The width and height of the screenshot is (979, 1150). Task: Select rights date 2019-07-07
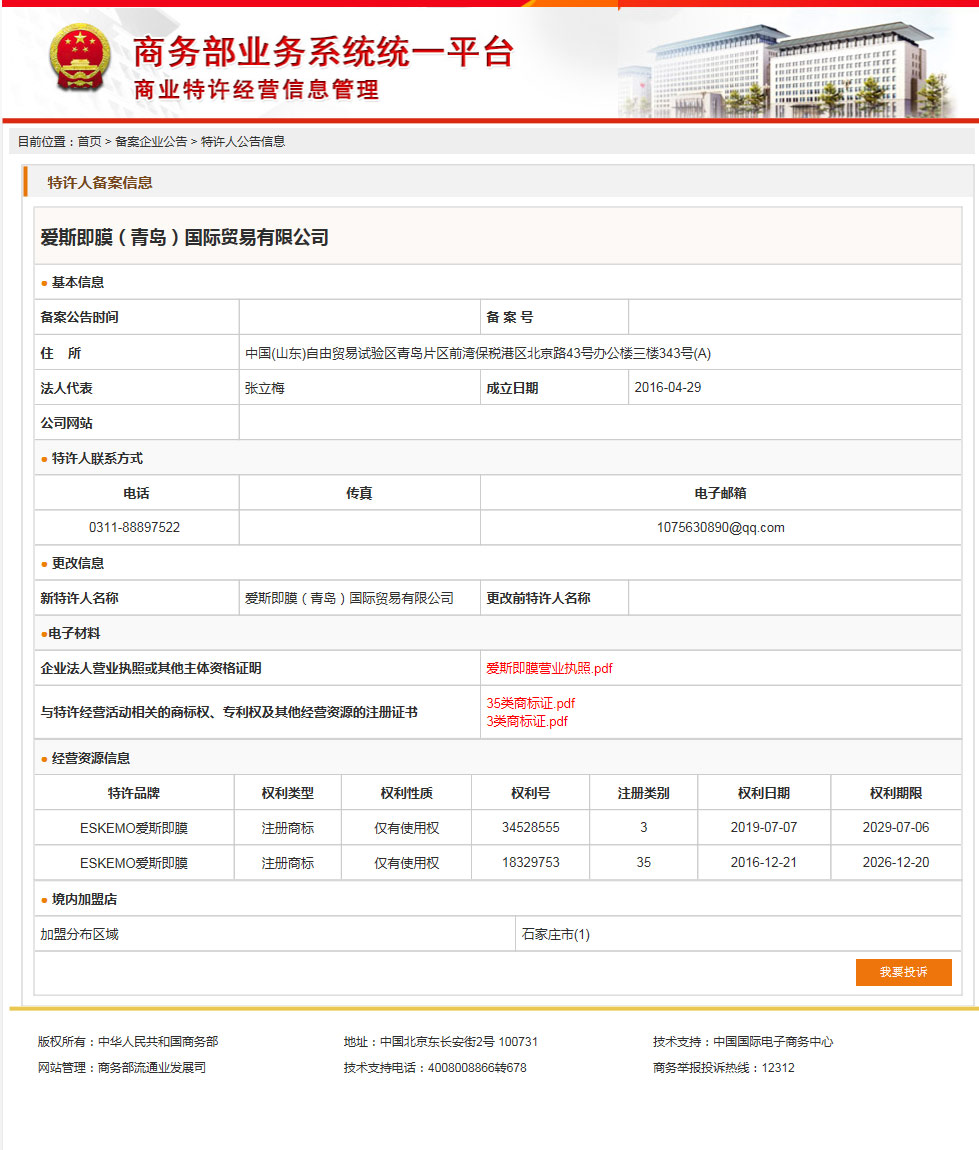click(763, 827)
